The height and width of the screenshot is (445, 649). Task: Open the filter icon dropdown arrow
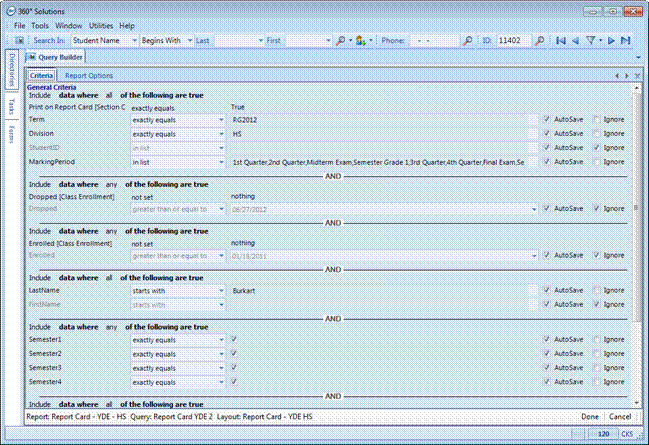601,41
